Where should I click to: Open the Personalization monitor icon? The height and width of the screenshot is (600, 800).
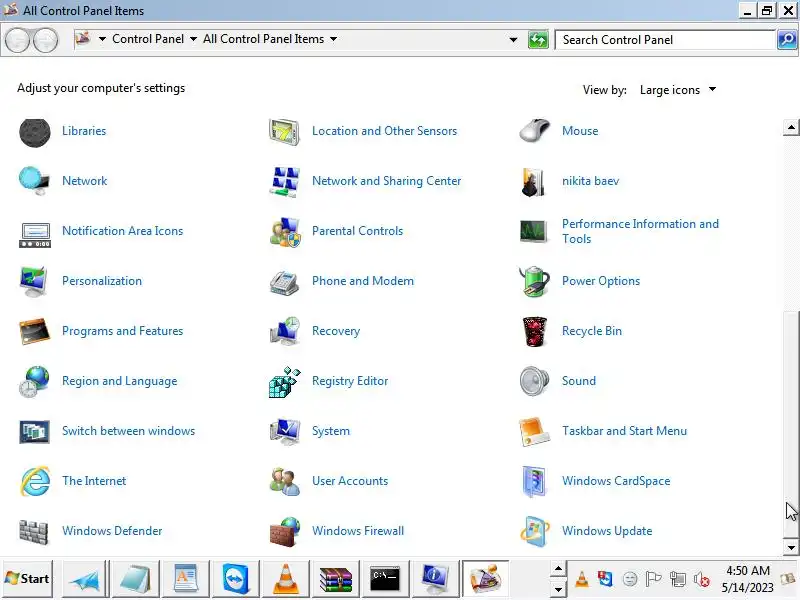(34, 281)
